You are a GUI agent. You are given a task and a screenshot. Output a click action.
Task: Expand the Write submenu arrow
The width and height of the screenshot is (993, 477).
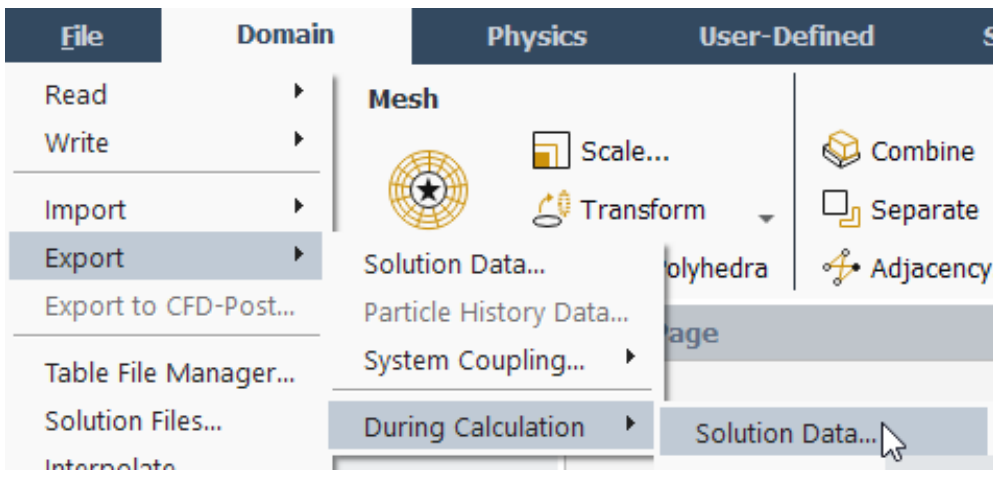(x=298, y=139)
